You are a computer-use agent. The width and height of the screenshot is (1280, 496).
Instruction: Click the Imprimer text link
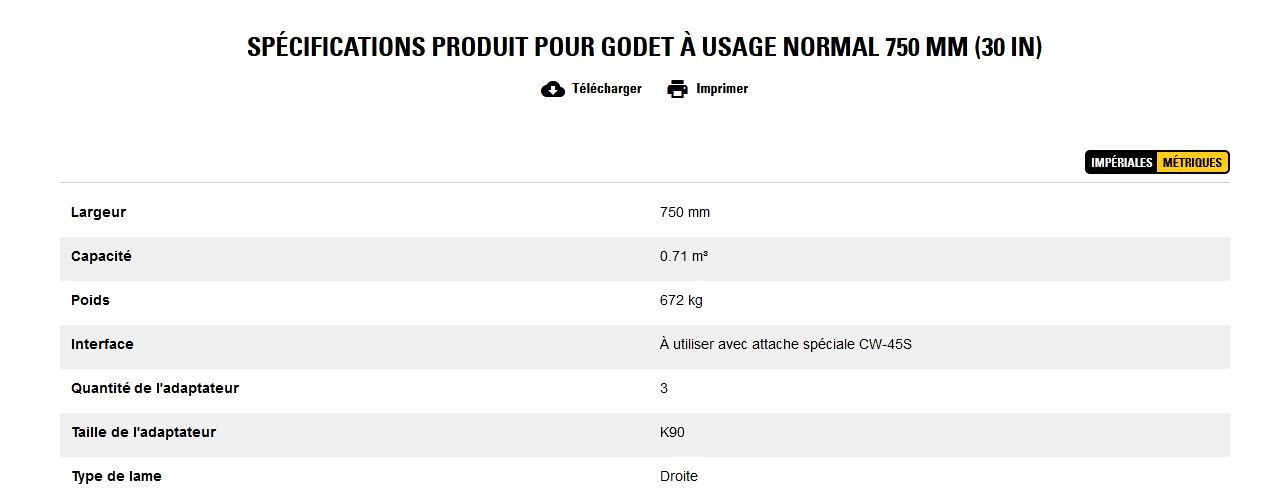[722, 89]
